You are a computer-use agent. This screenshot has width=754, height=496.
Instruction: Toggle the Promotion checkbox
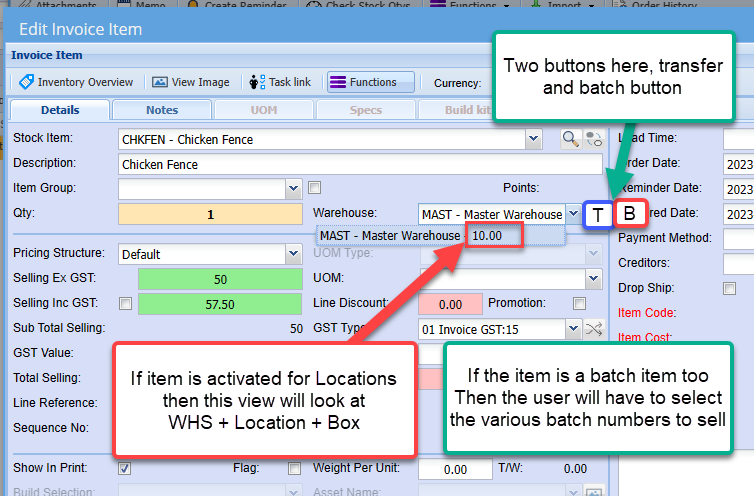(x=579, y=304)
